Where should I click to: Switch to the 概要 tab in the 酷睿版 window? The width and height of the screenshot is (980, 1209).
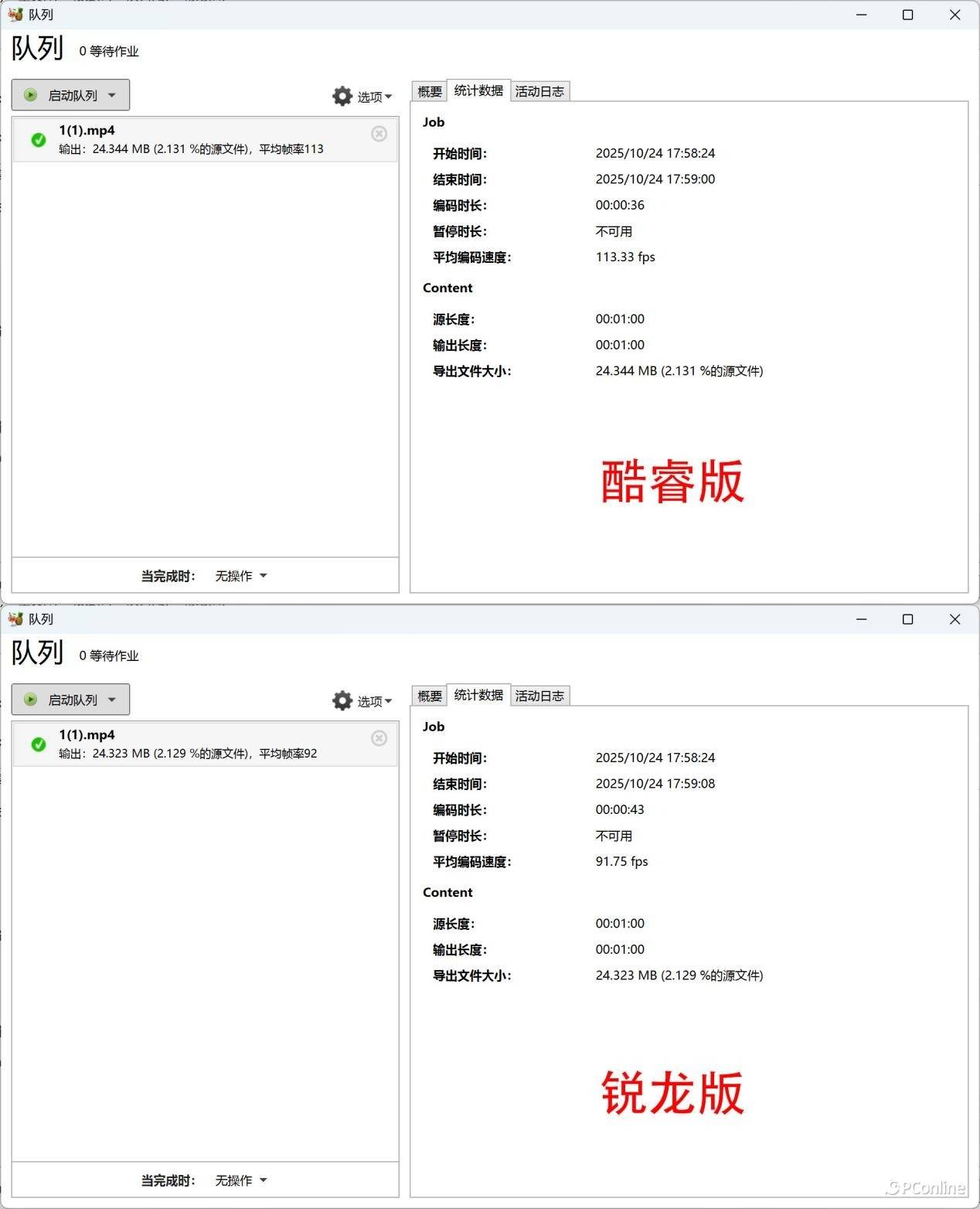tap(430, 91)
